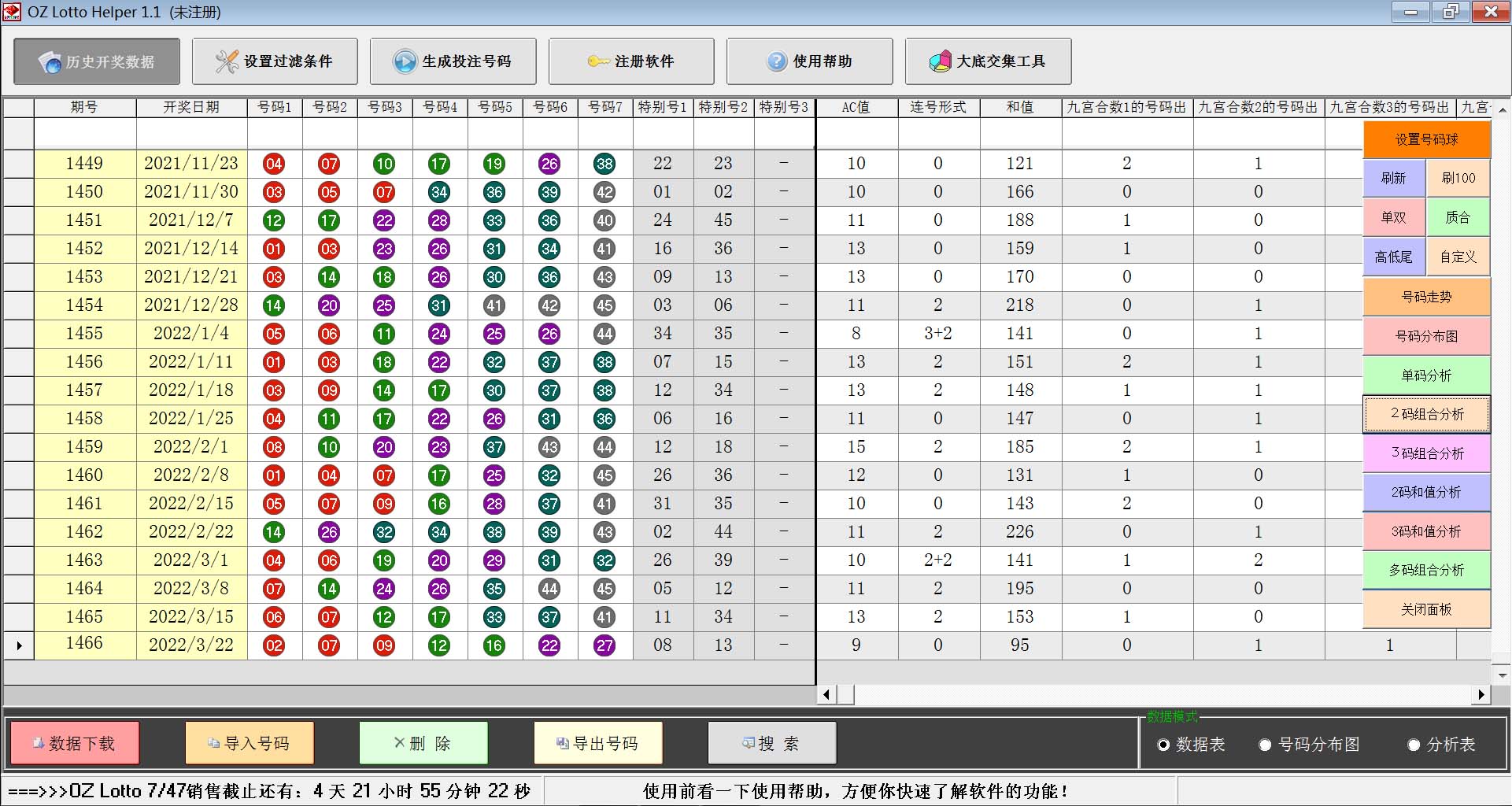Click the 特别号1 column header
Viewport: 1512px width, 806px height.
pyautogui.click(x=663, y=107)
